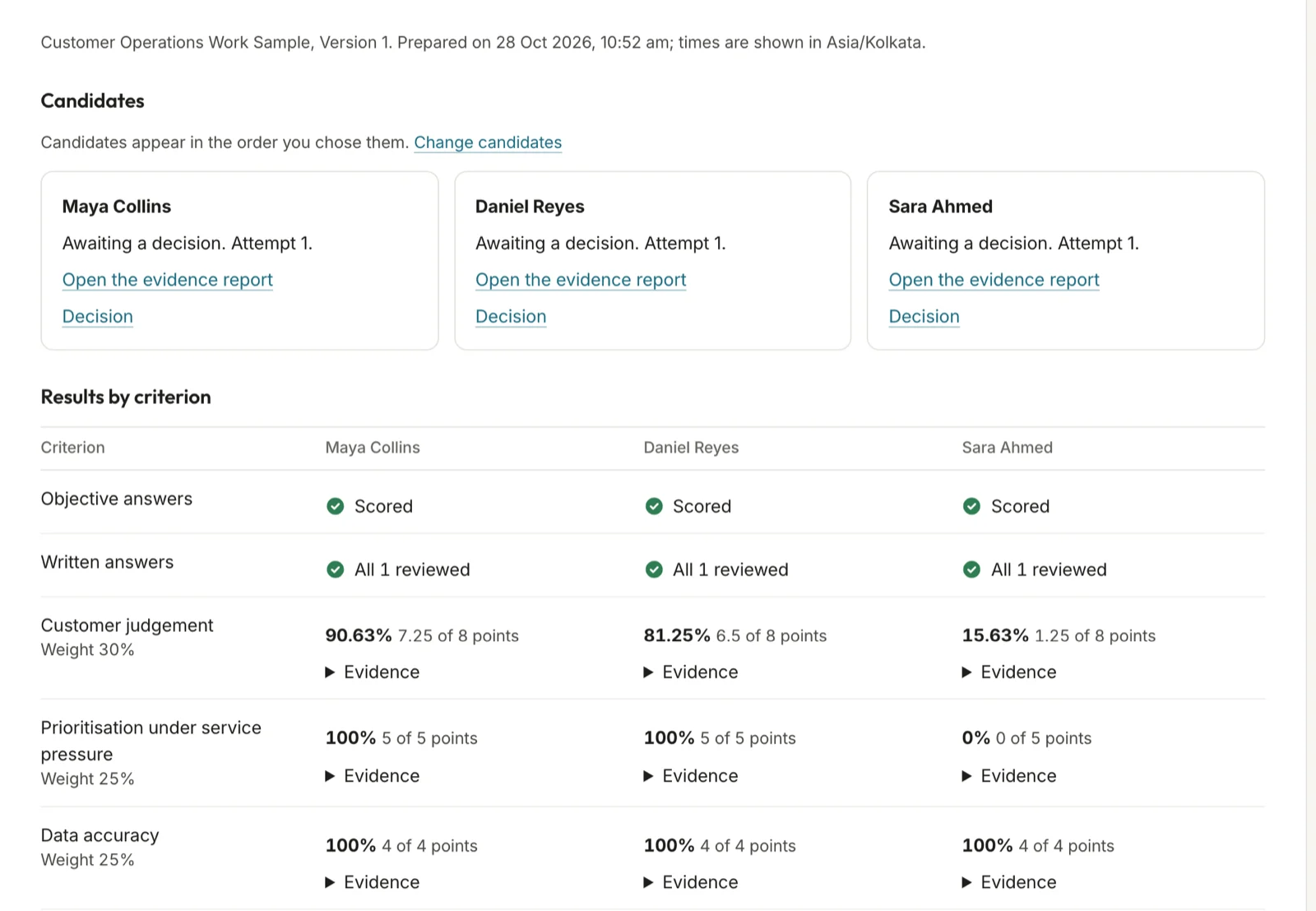Expand Daniel Reyes Prioritisation Evidence
This screenshot has width=1316, height=911.
click(691, 776)
